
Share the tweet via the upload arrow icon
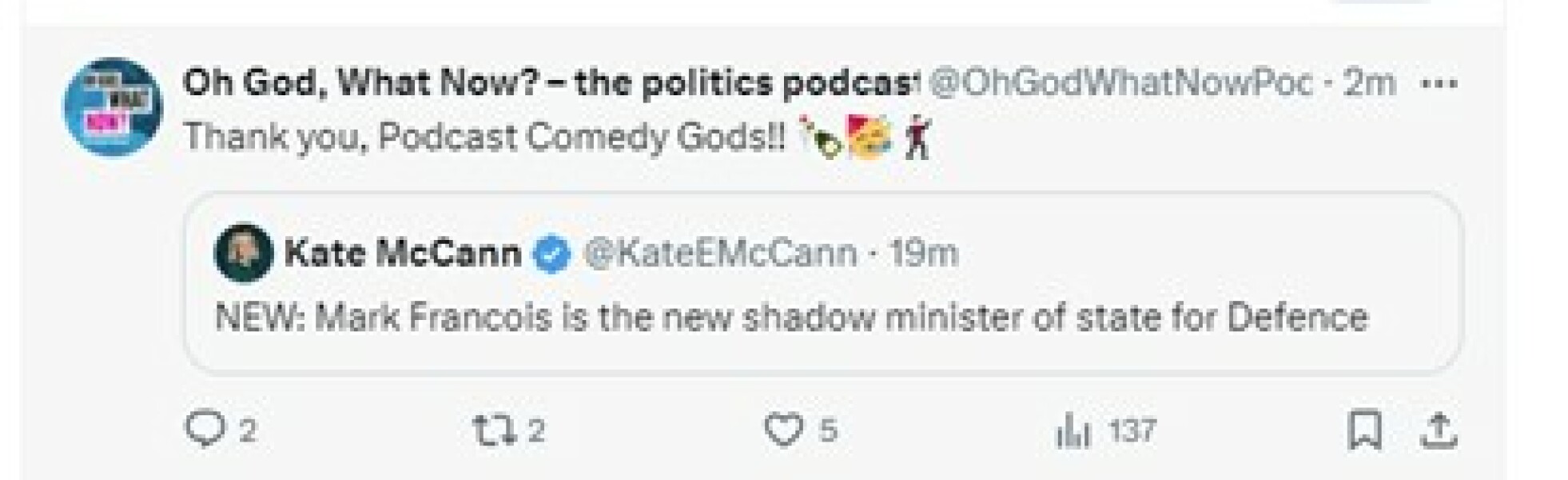1438,430
